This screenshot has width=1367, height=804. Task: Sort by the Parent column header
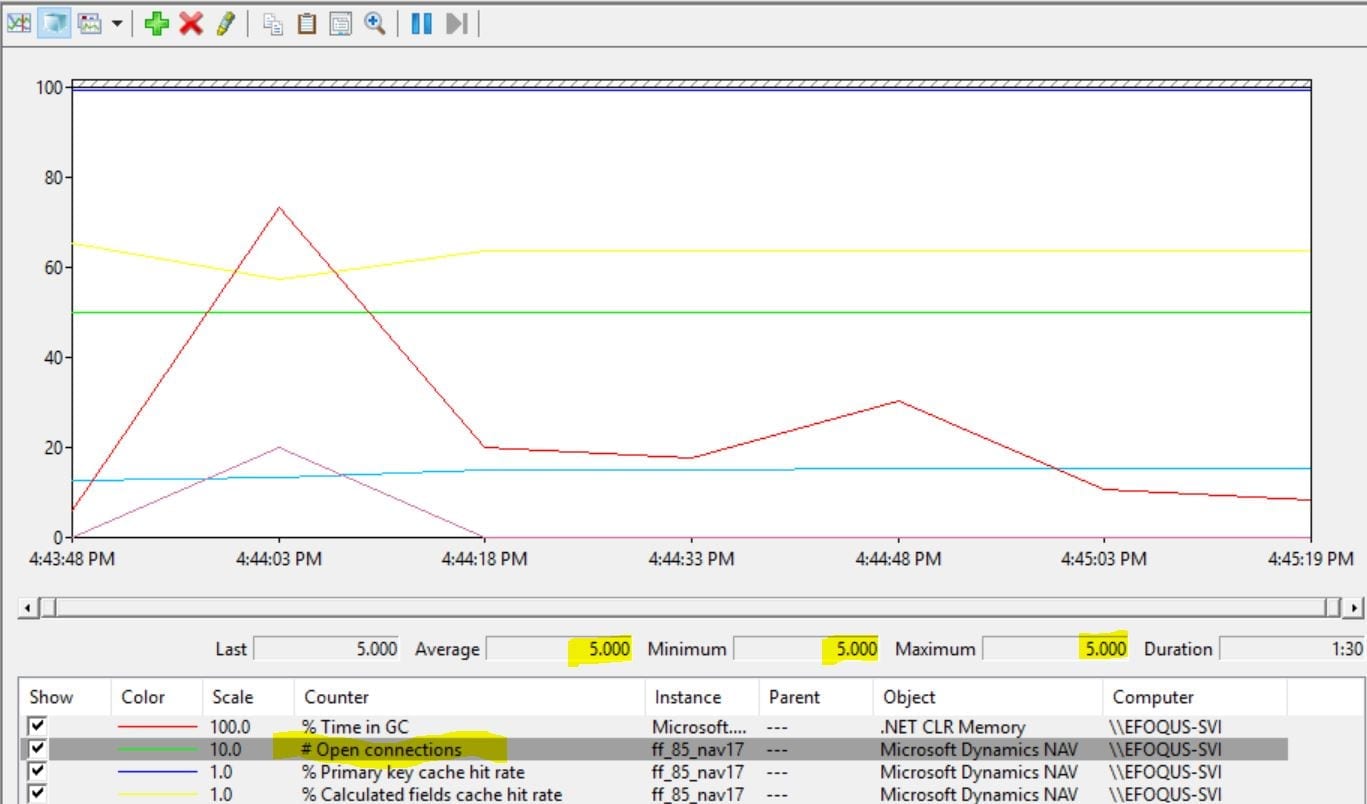tap(816, 697)
